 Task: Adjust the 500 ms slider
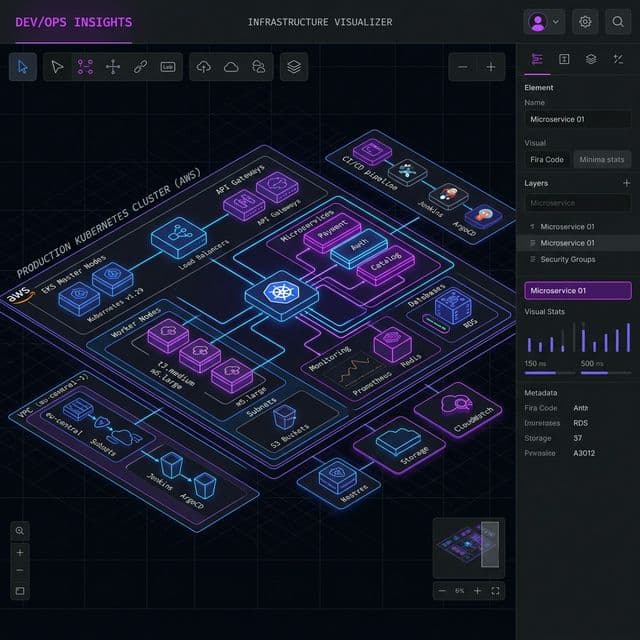pos(606,373)
